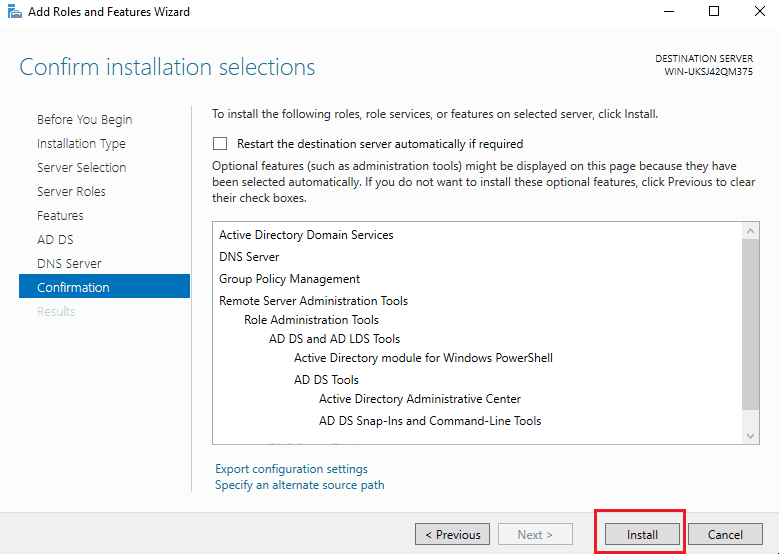Open the Server Roles page
This screenshot has width=779, height=554.
[x=71, y=191]
